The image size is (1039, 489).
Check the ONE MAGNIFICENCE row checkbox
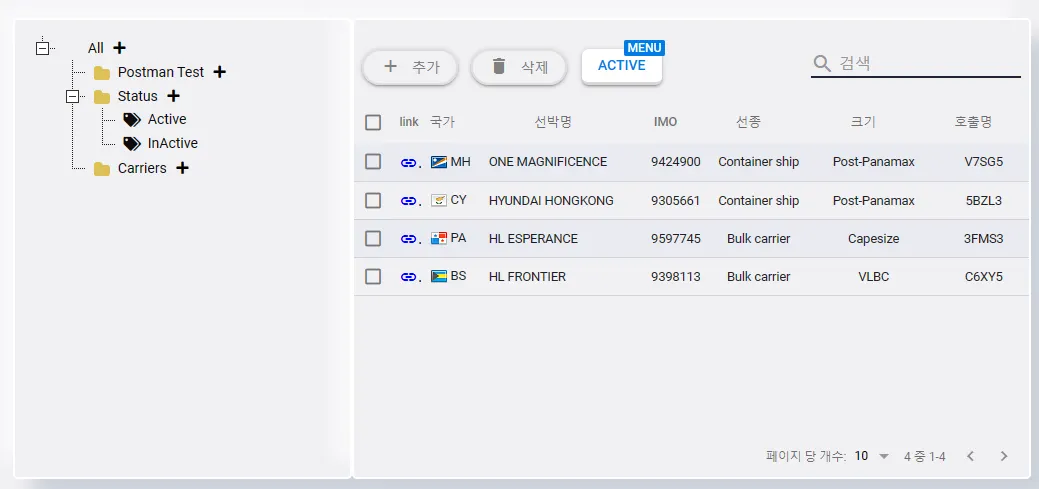pyautogui.click(x=373, y=162)
